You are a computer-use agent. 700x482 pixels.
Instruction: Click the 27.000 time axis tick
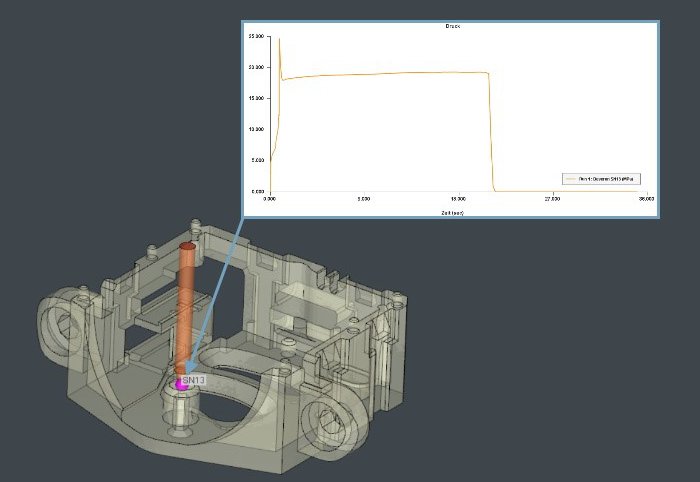click(x=552, y=199)
